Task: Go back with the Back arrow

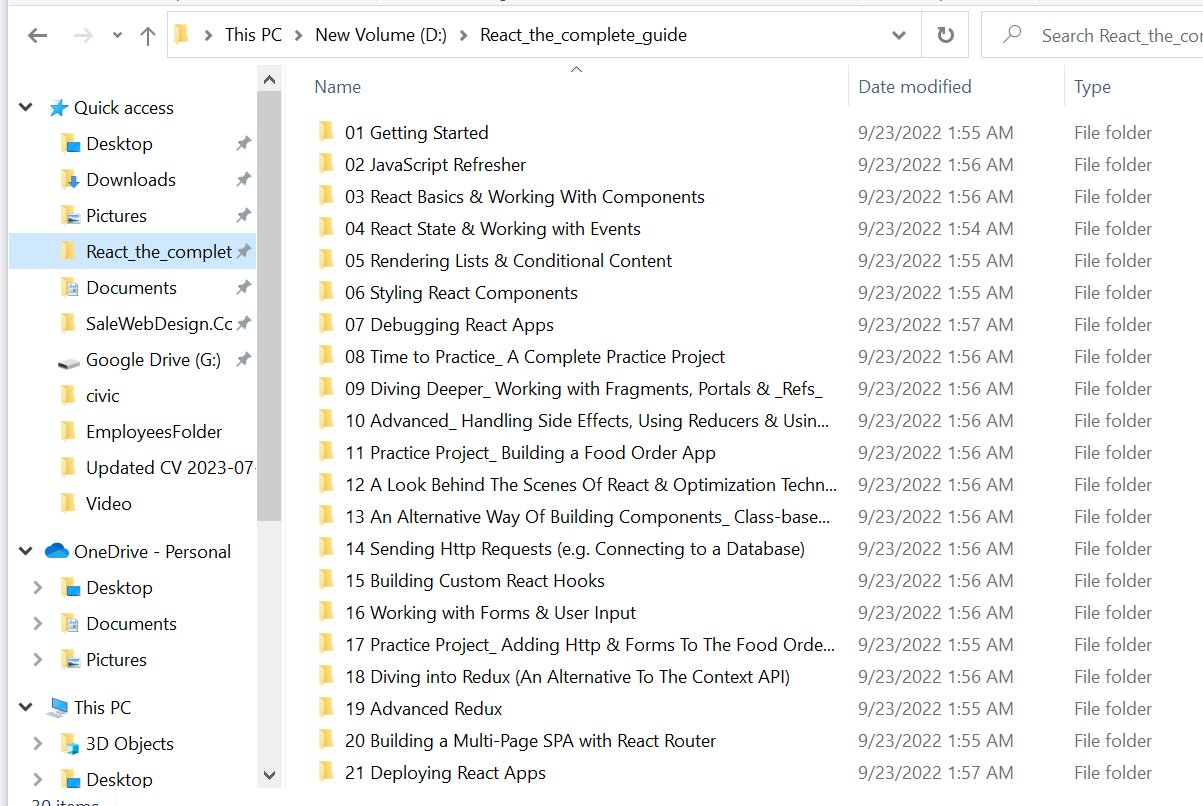Action: point(38,36)
